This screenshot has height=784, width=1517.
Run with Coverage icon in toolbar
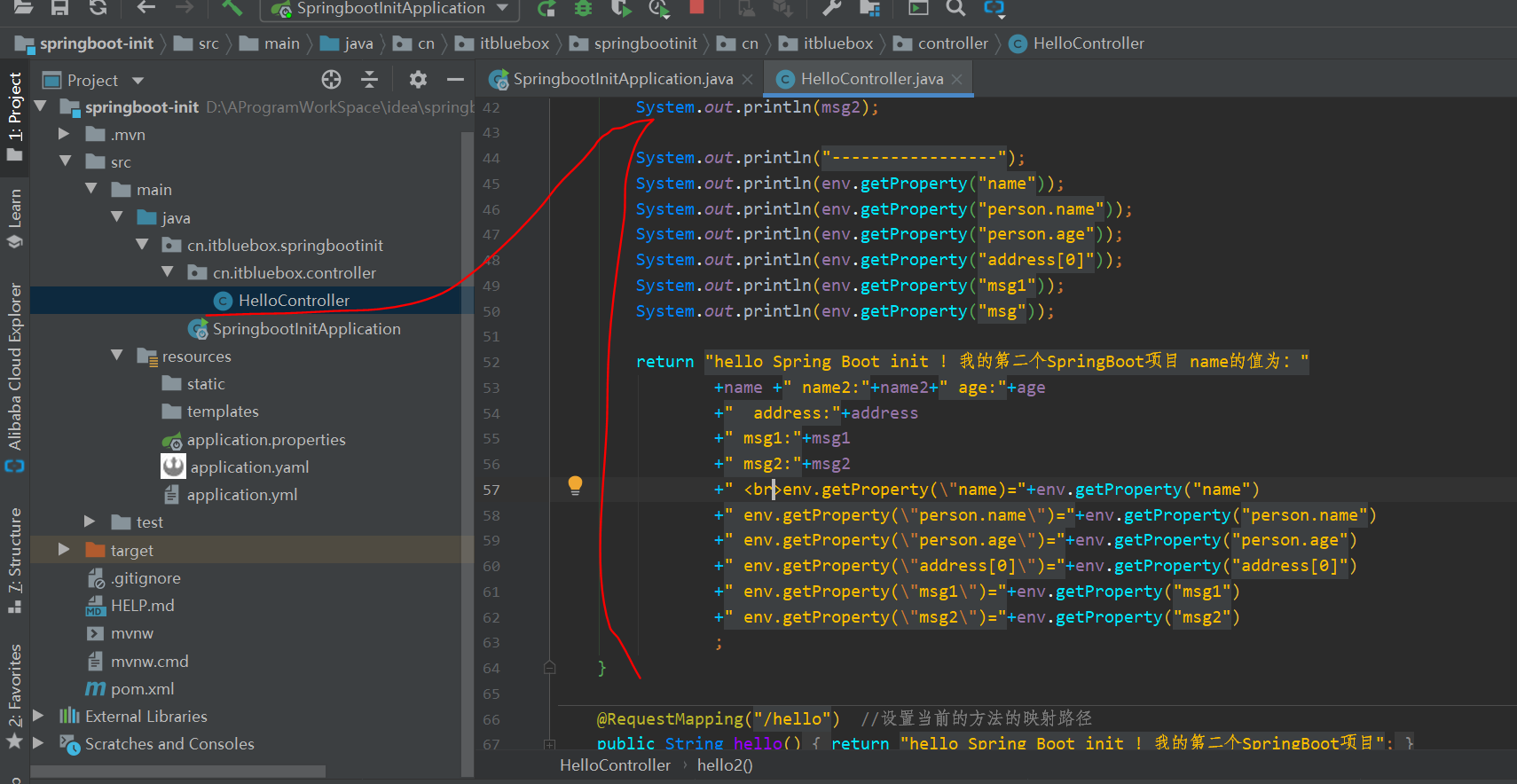point(621,8)
